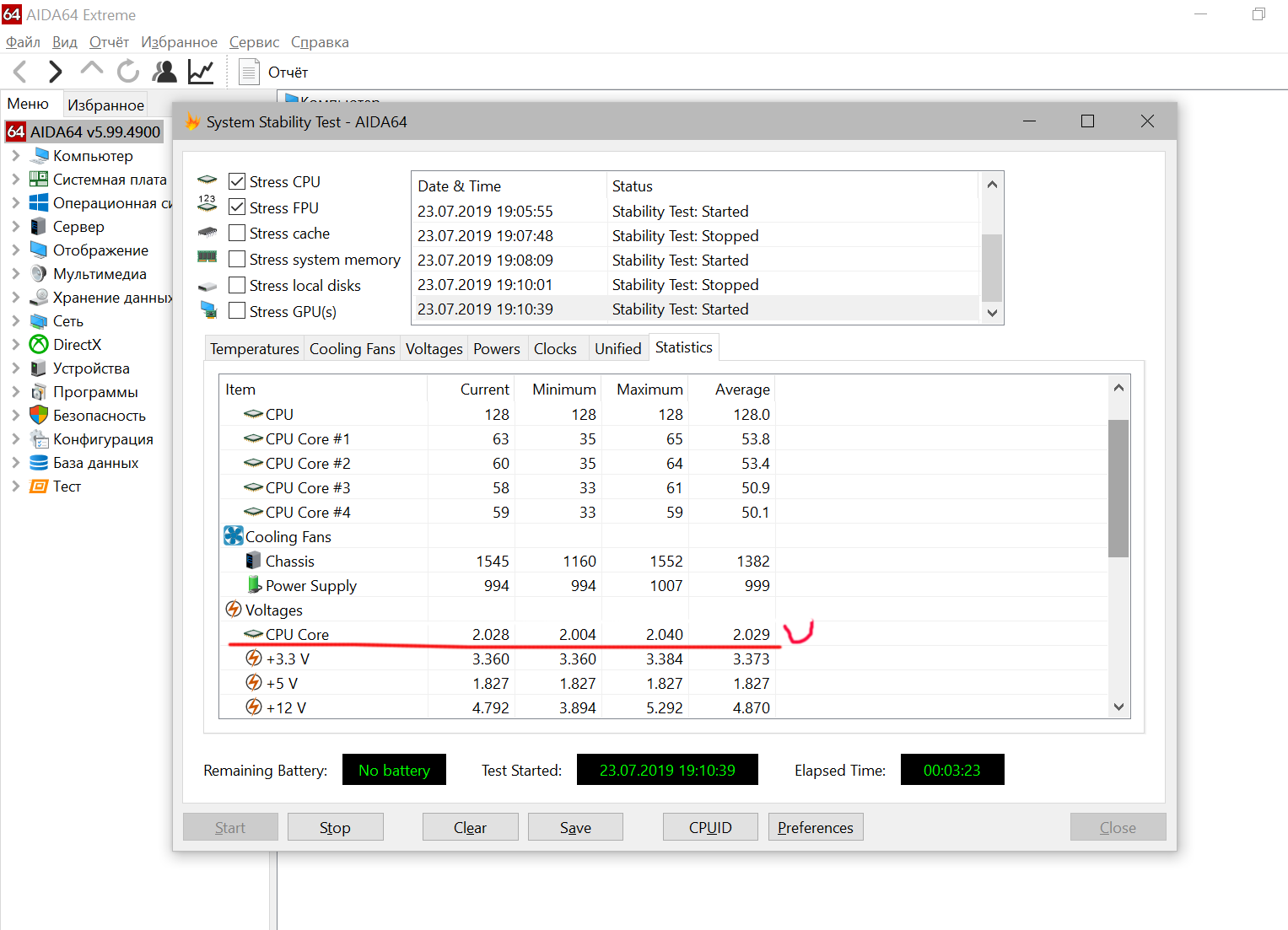Enable the Stress GPU(s) checkbox

click(x=237, y=311)
